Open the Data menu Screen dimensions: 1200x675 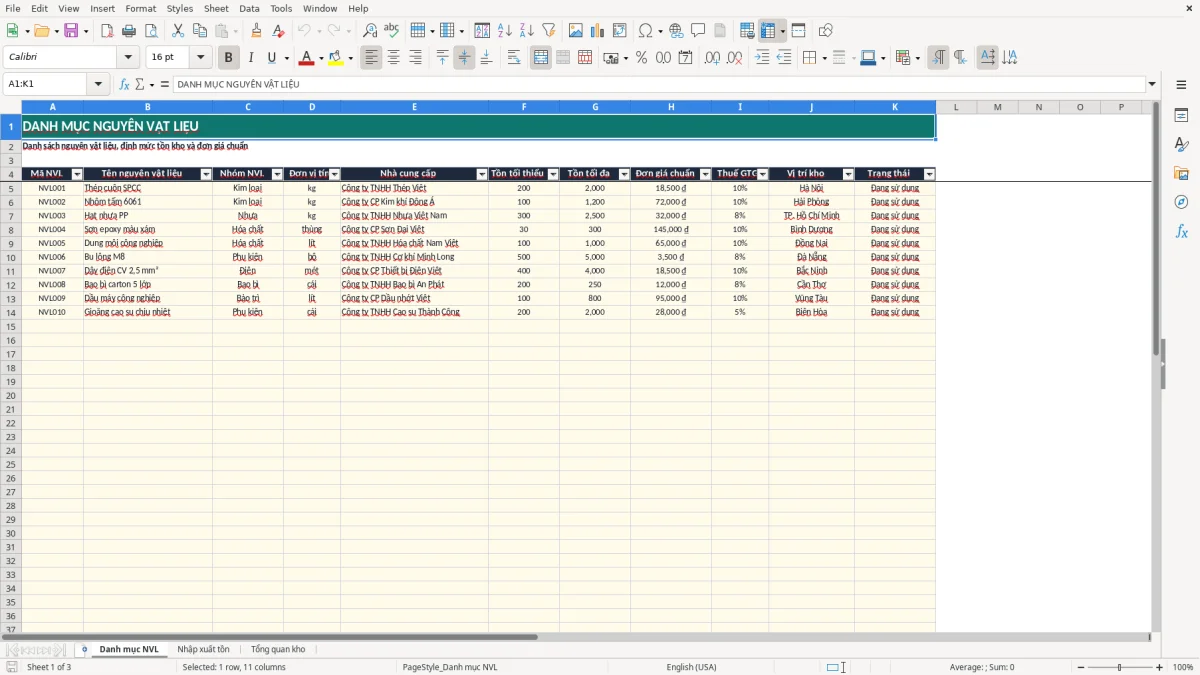pos(249,8)
